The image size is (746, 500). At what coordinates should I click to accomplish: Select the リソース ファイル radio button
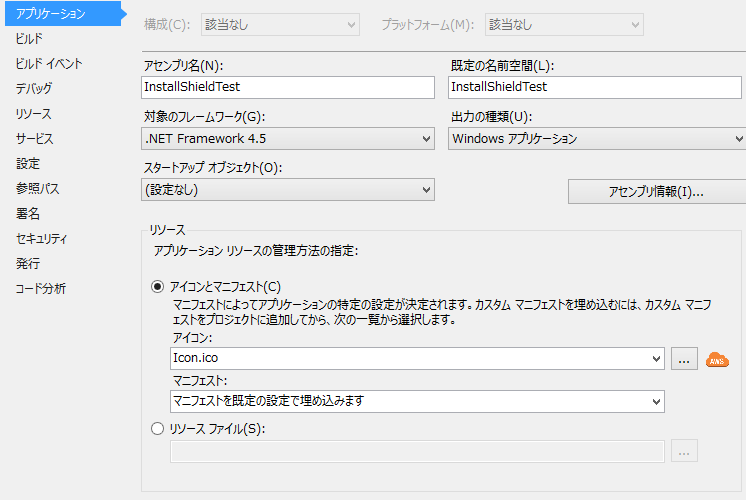(156, 429)
